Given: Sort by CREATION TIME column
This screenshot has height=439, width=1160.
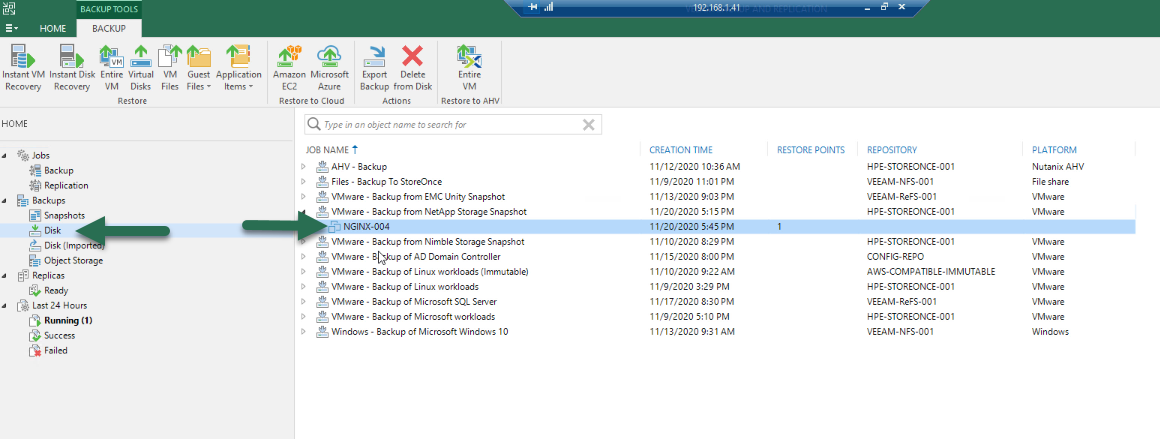Looking at the screenshot, I should 681,150.
